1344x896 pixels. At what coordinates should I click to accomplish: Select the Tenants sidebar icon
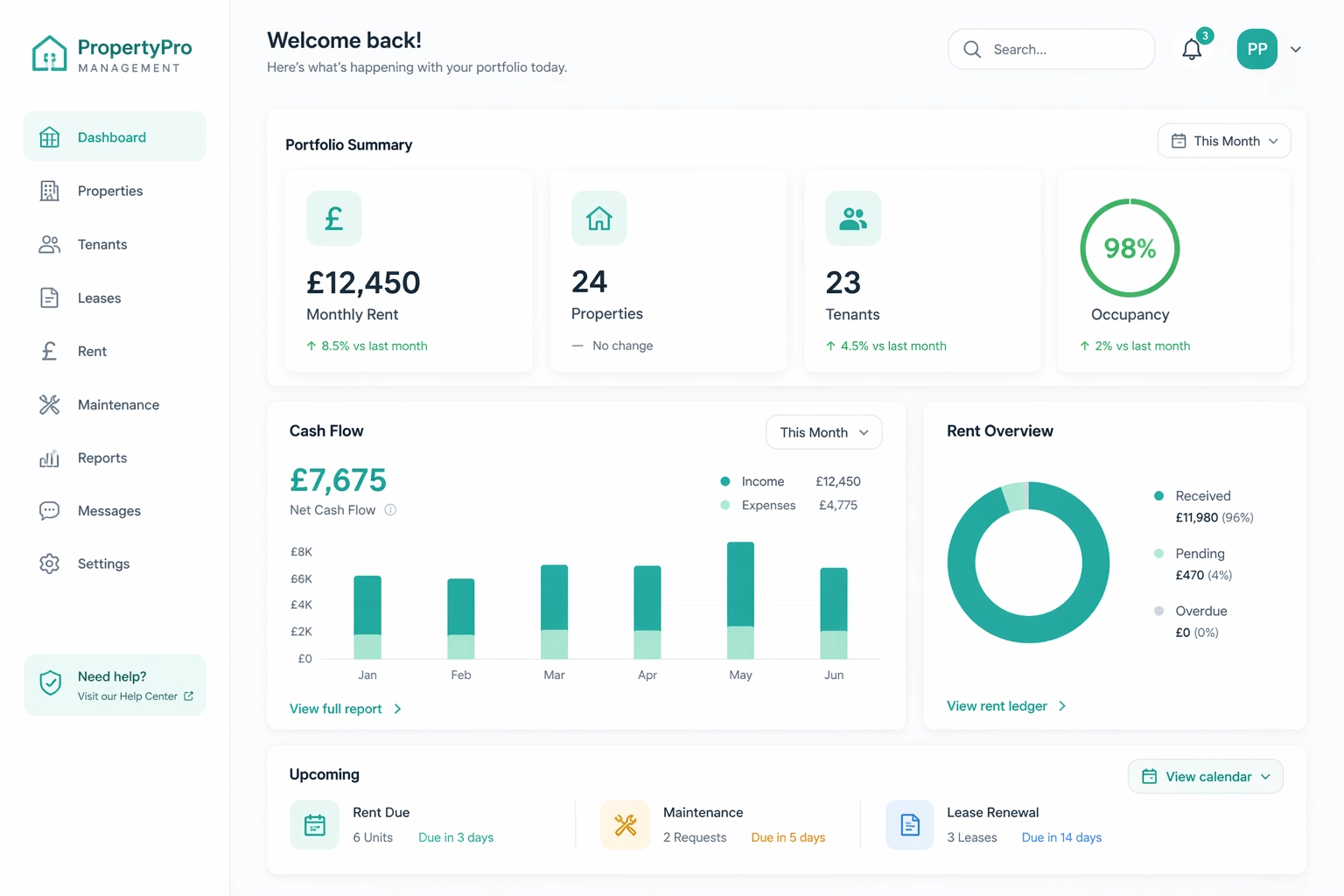[49, 244]
